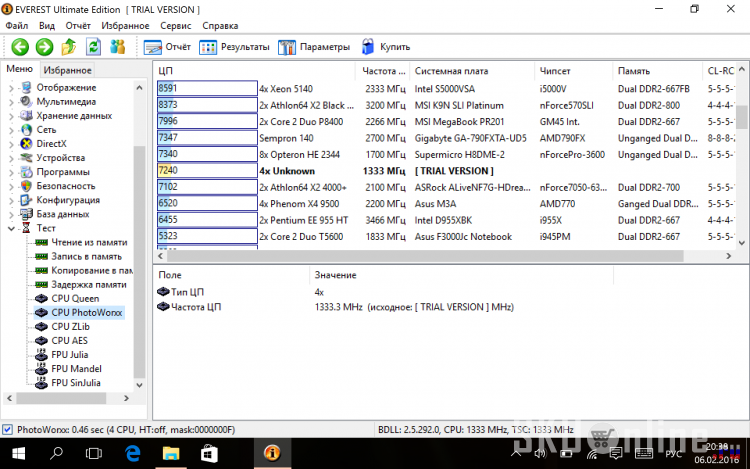Click the users icon in toolbar
Screen dimensions: 750x469
pyautogui.click(x=117, y=46)
